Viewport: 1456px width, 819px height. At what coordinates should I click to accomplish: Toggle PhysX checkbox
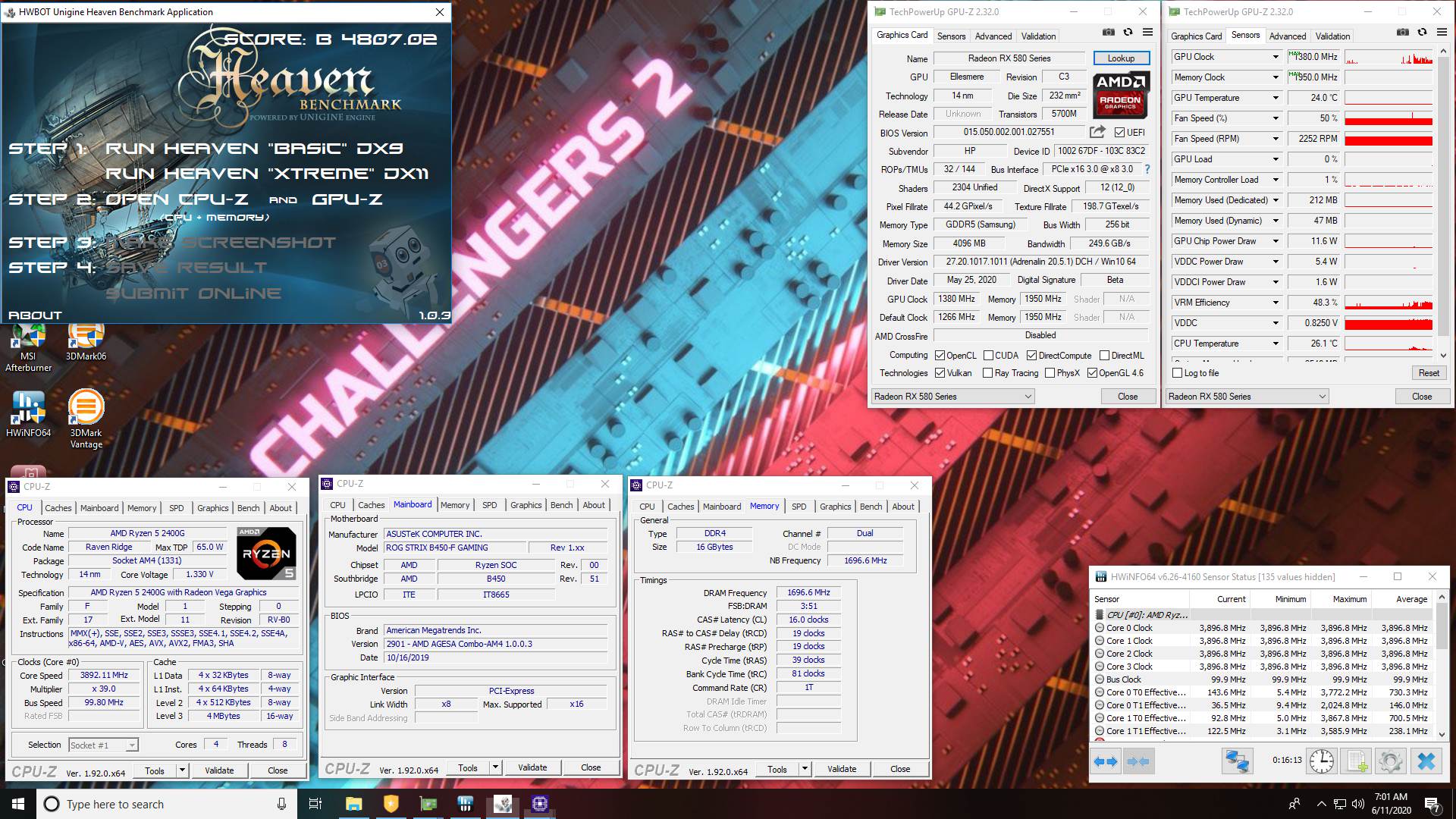(1050, 372)
